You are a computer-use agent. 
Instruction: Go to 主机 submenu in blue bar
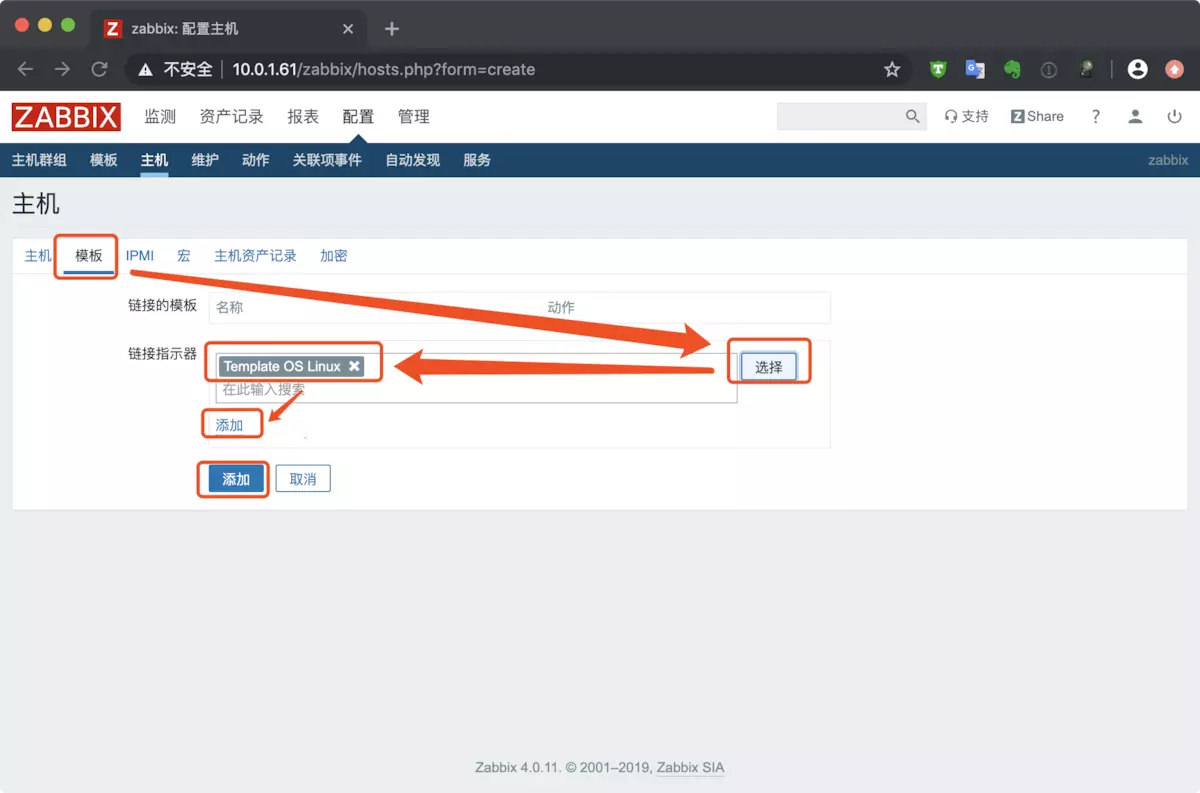tap(154, 160)
